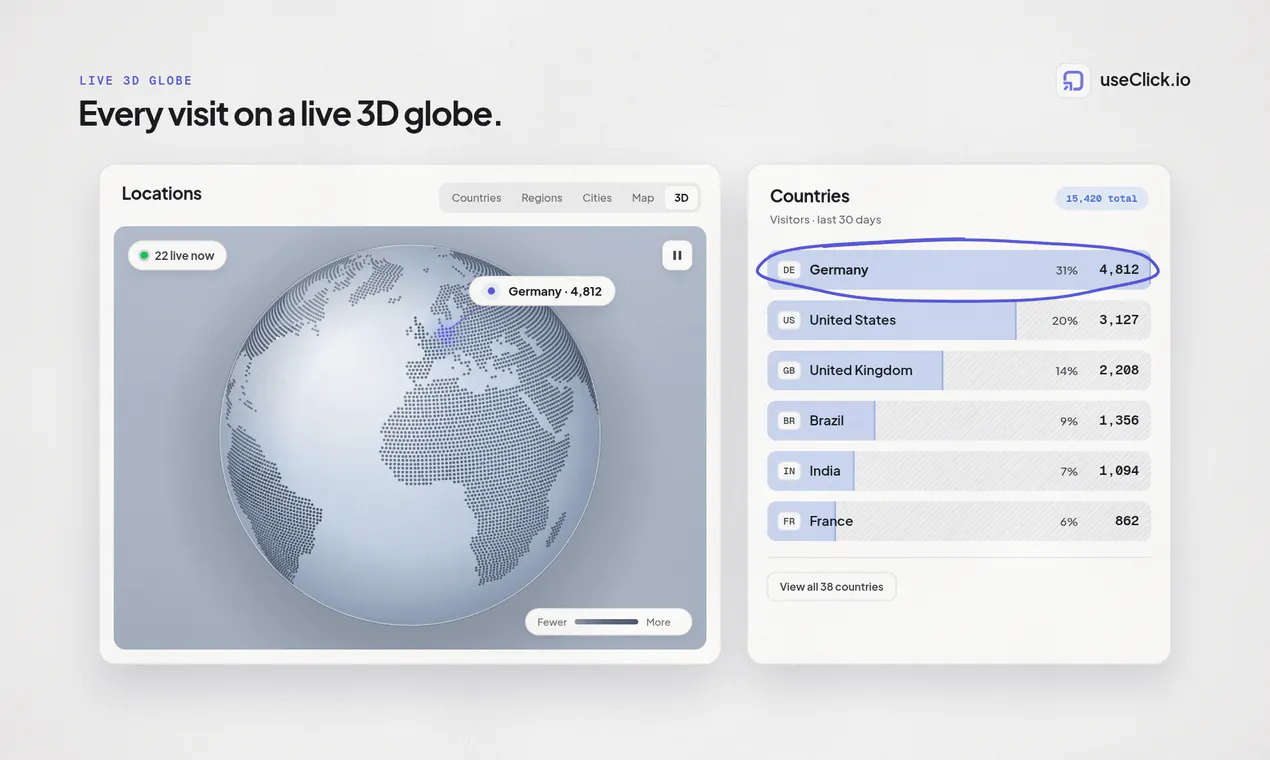Click the Fewer–More density legend bar

[608, 622]
